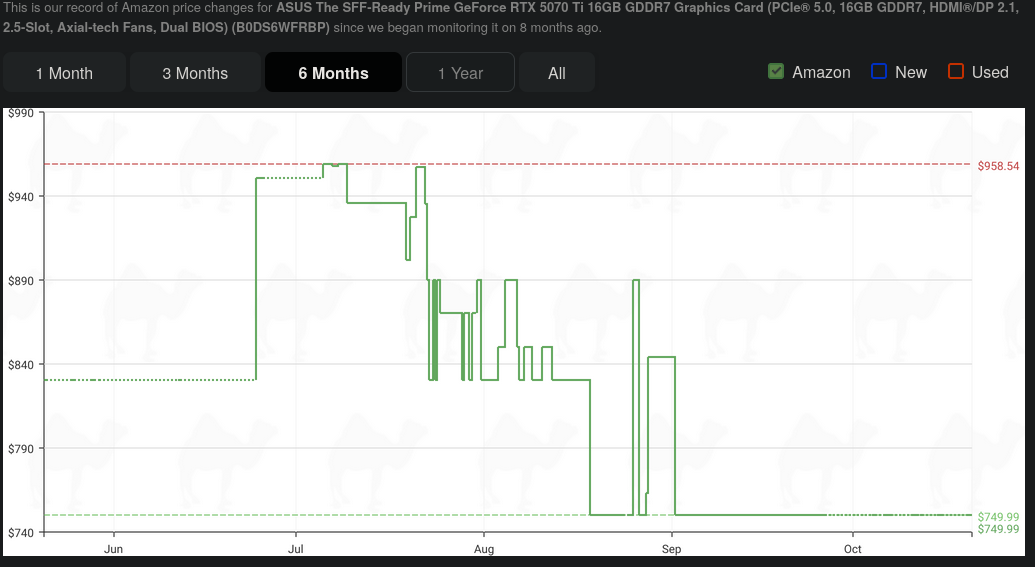Click the Jul label on x-axis
This screenshot has width=1035, height=567.
coord(296,549)
